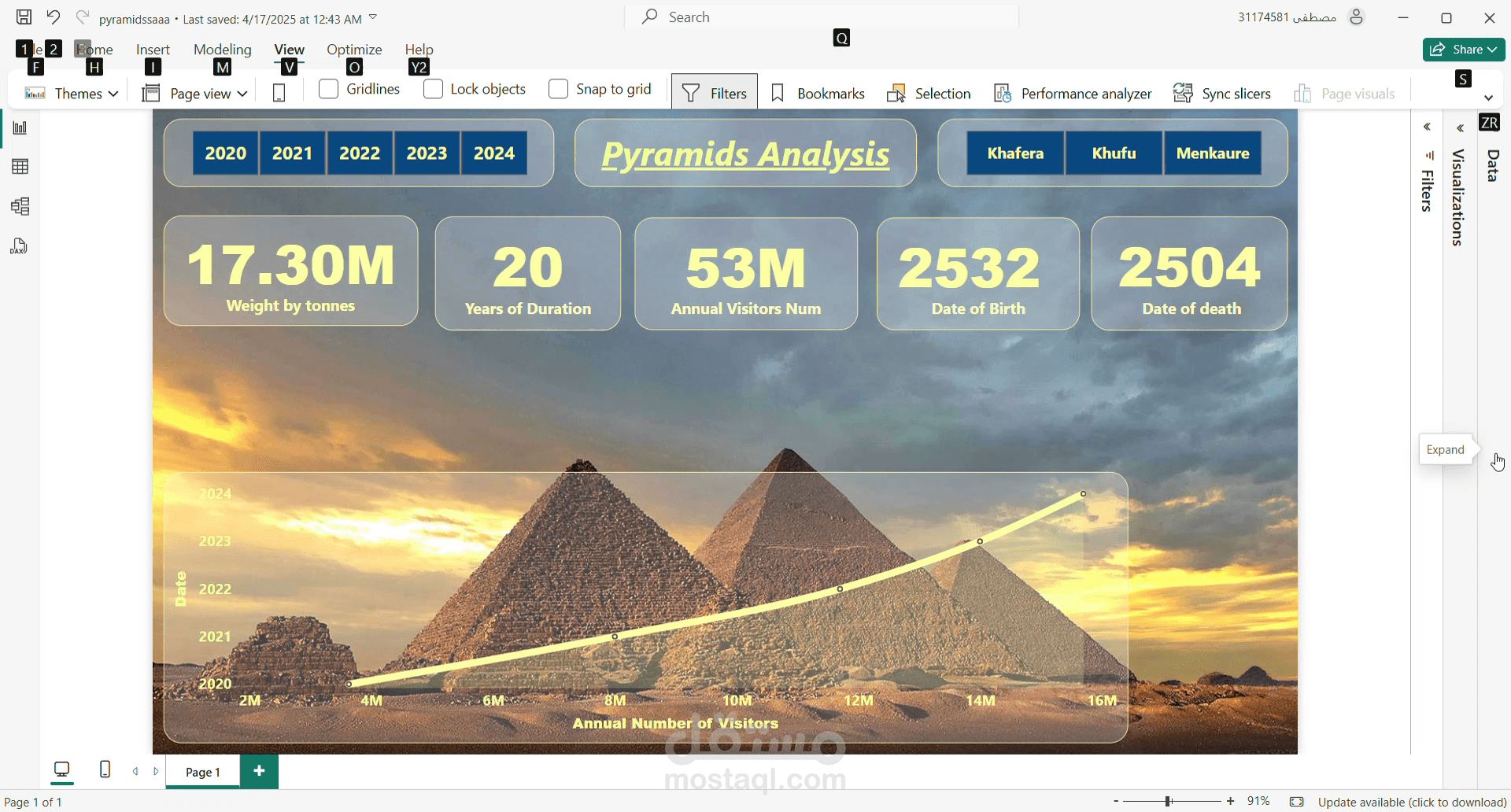Select the 2020 year slicer
The width and height of the screenshot is (1511, 812).
click(226, 153)
